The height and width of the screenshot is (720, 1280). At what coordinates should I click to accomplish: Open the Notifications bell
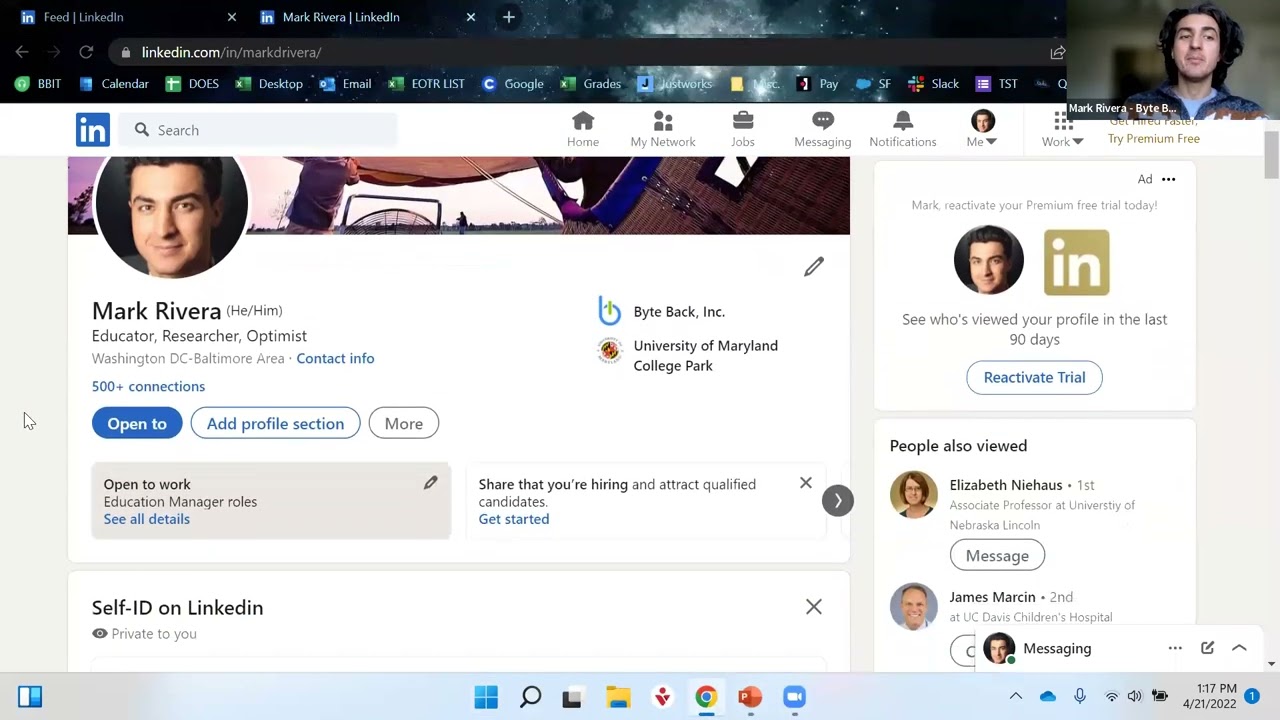pos(903,130)
